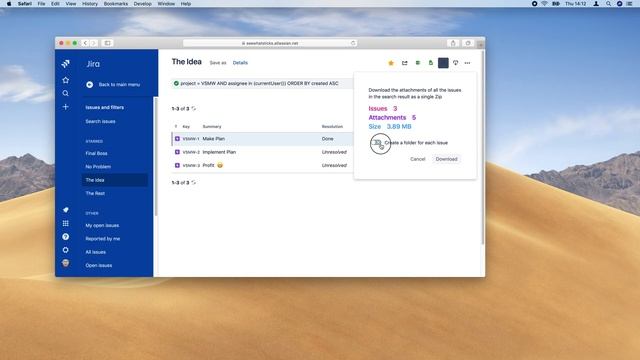Sort by the Summary column header
The height and width of the screenshot is (360, 640).
pyautogui.click(x=212, y=127)
